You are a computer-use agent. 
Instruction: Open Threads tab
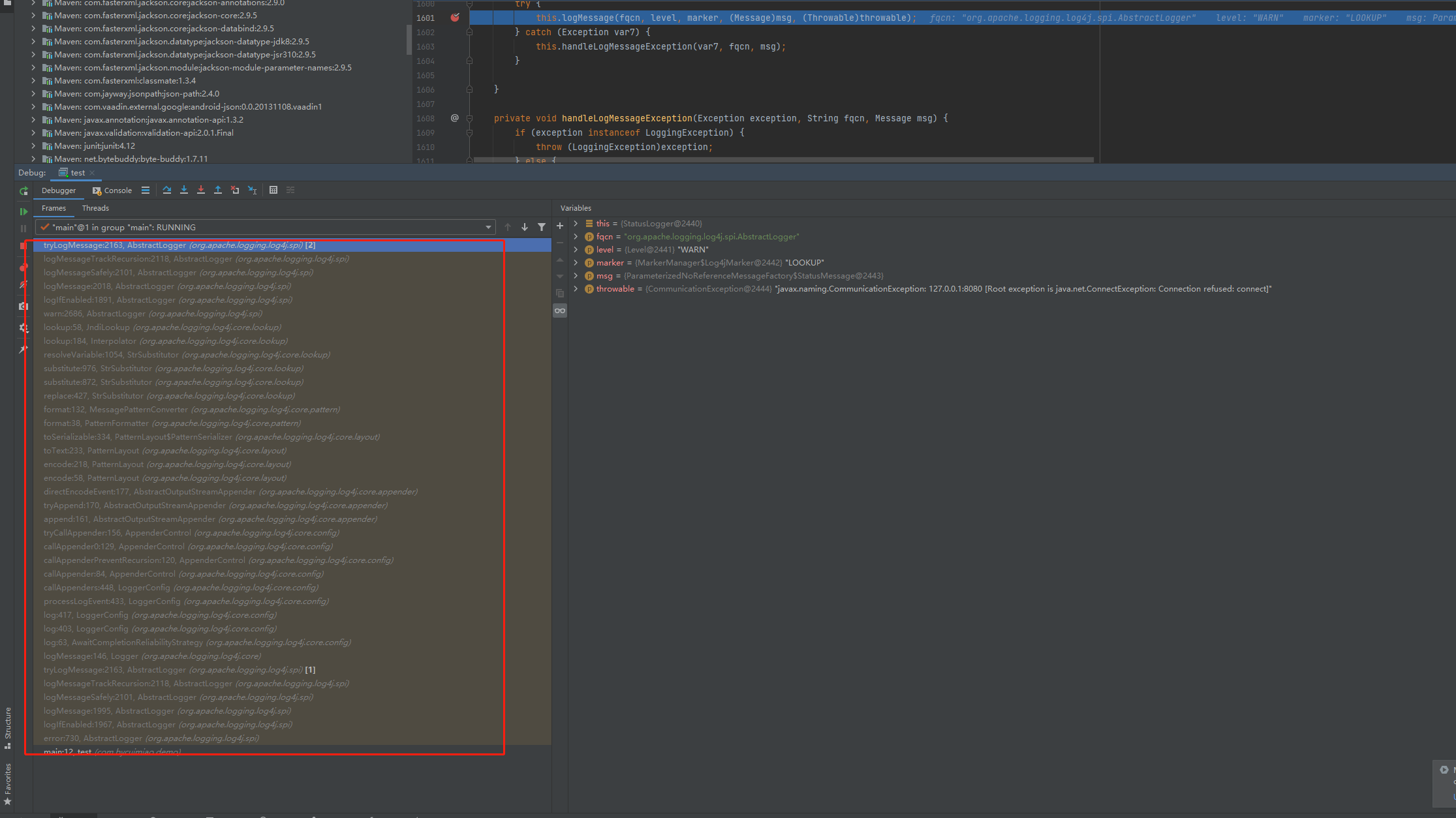(x=95, y=208)
